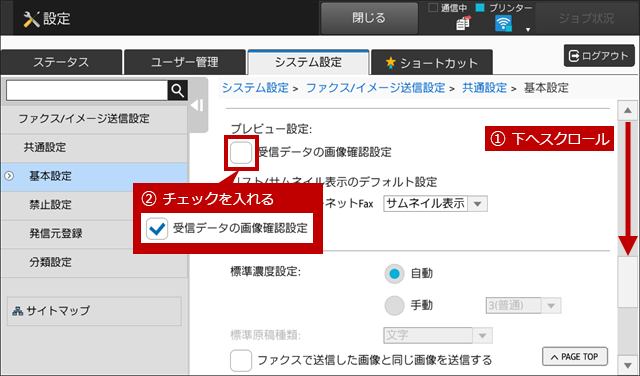Collapse the sidebar using the arrow handle
The width and height of the screenshot is (640, 376).
coord(198,105)
